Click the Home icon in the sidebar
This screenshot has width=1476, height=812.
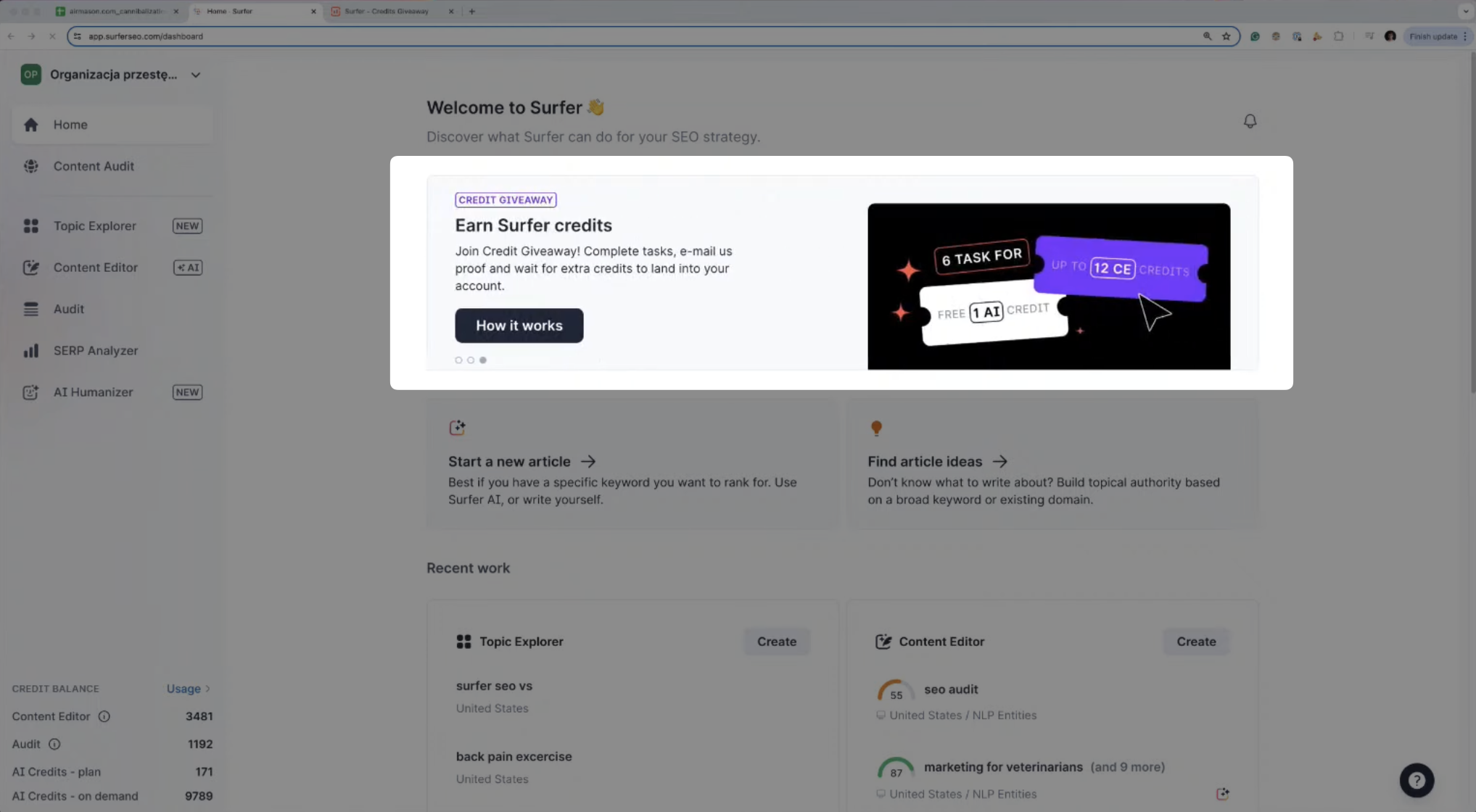[31, 124]
